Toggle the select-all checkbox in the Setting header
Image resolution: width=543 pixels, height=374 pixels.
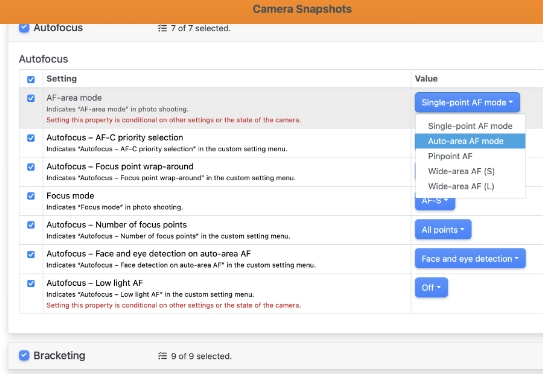point(31,79)
